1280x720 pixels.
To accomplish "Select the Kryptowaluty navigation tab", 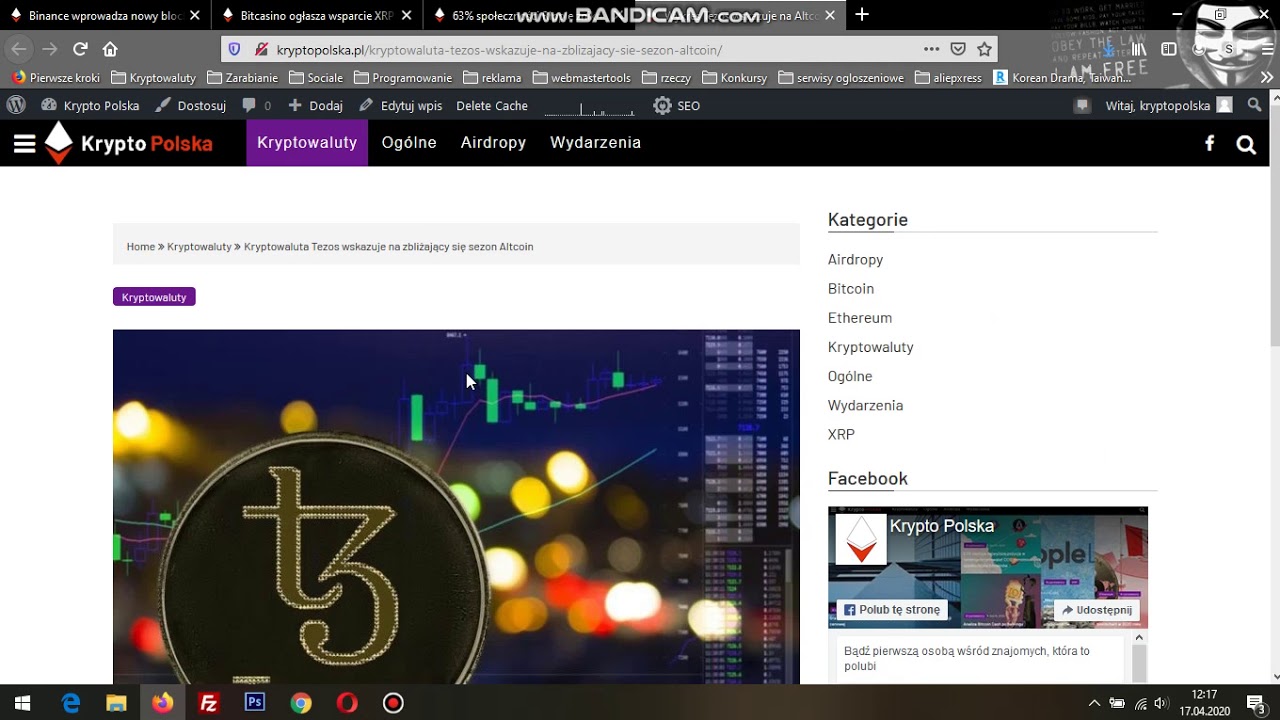I will [x=307, y=143].
